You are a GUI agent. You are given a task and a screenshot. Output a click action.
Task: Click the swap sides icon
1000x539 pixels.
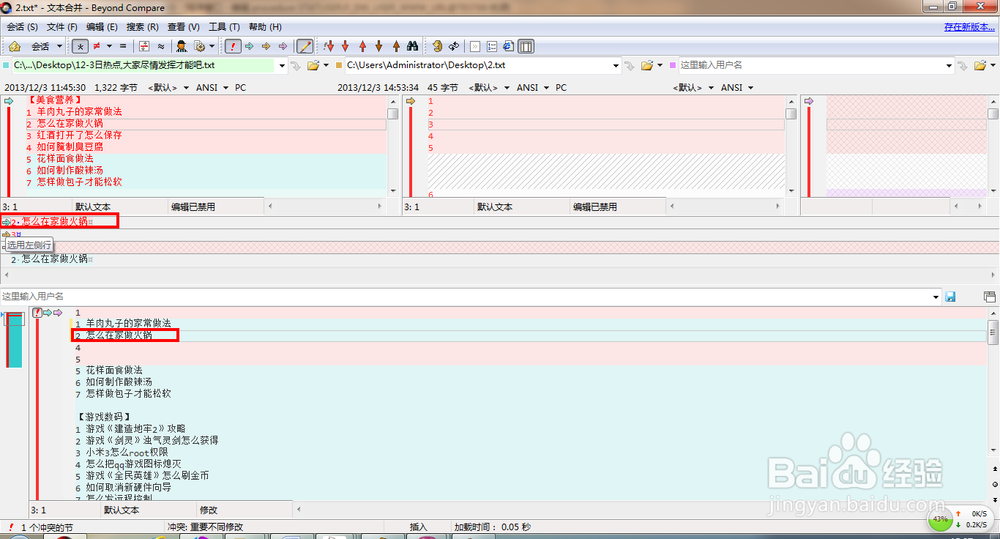(437, 46)
